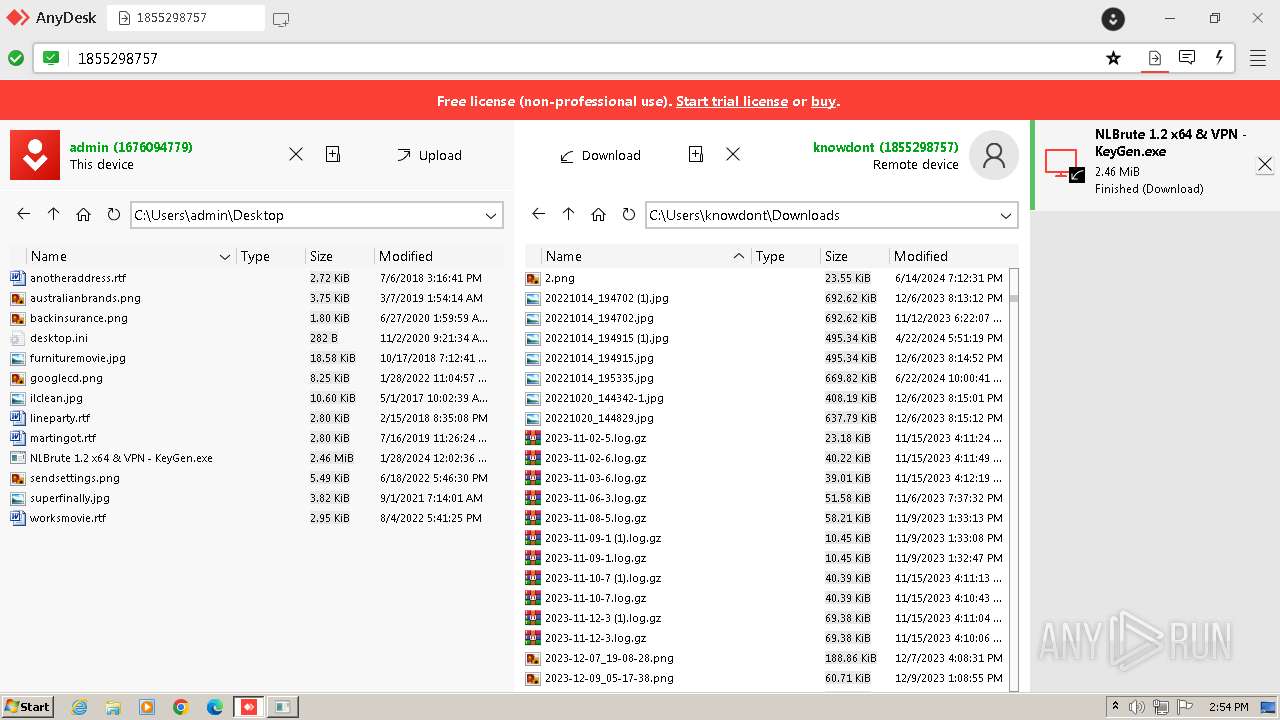Click the Upload button
Screen dimensions: 1280x720
coord(429,155)
